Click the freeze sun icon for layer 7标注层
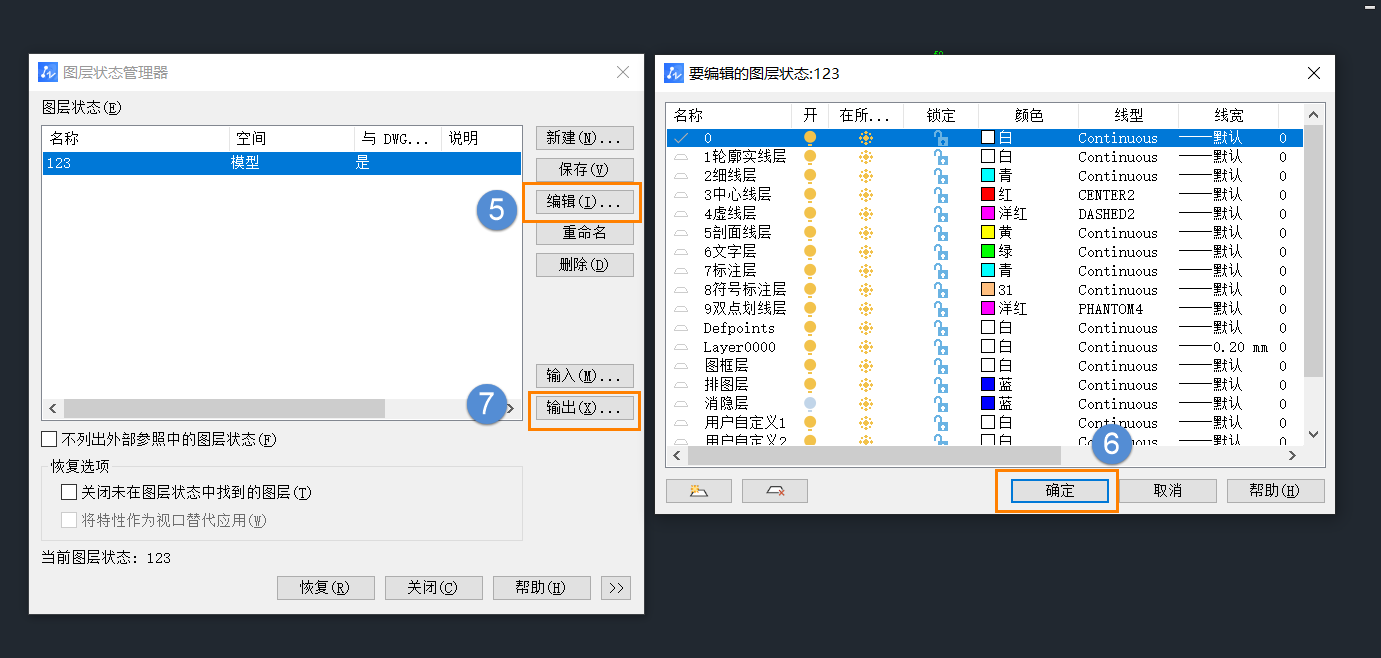The height and width of the screenshot is (658, 1381). click(x=866, y=271)
